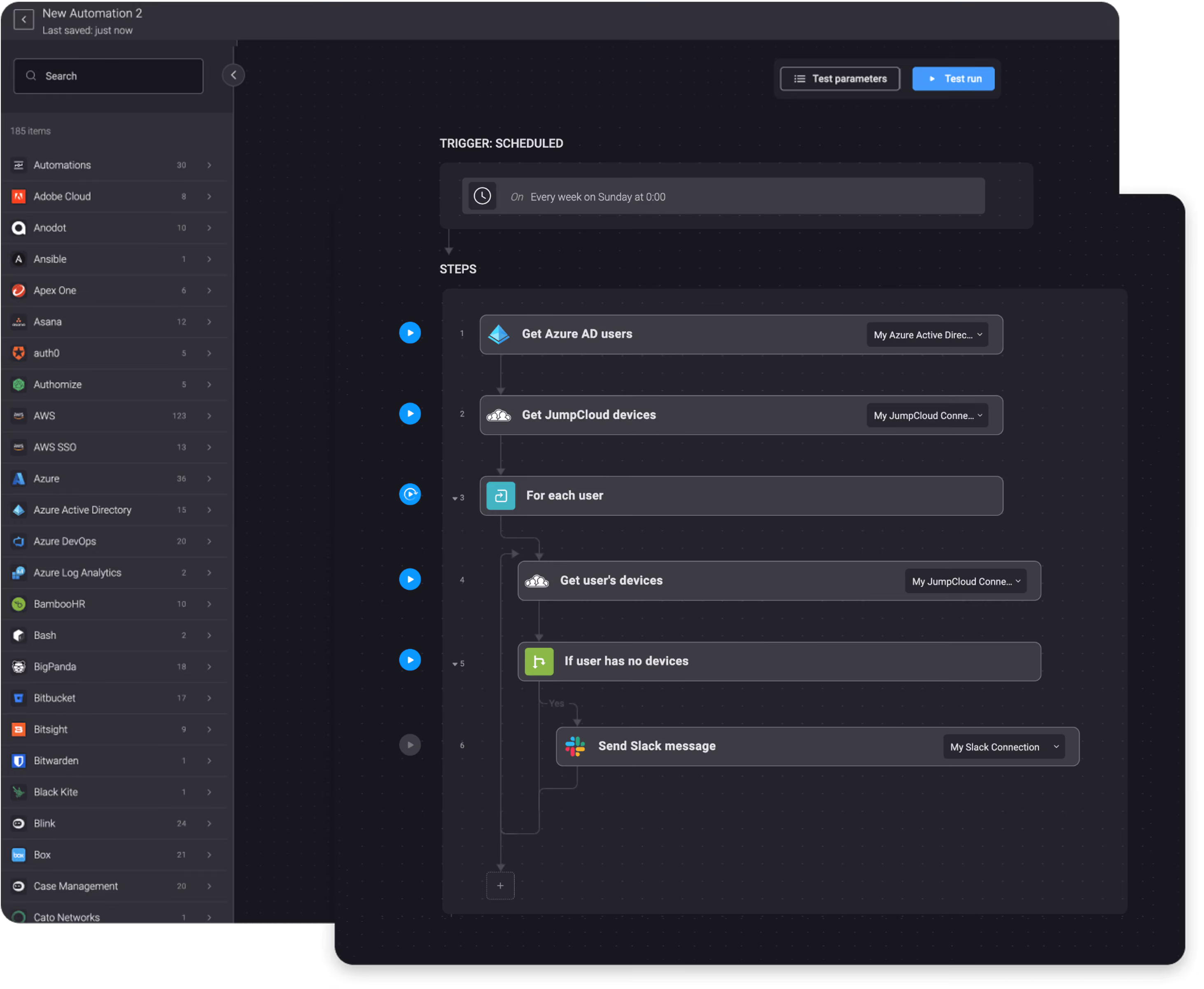
Task: Click the Slack icon in Send Slack message
Action: click(576, 747)
